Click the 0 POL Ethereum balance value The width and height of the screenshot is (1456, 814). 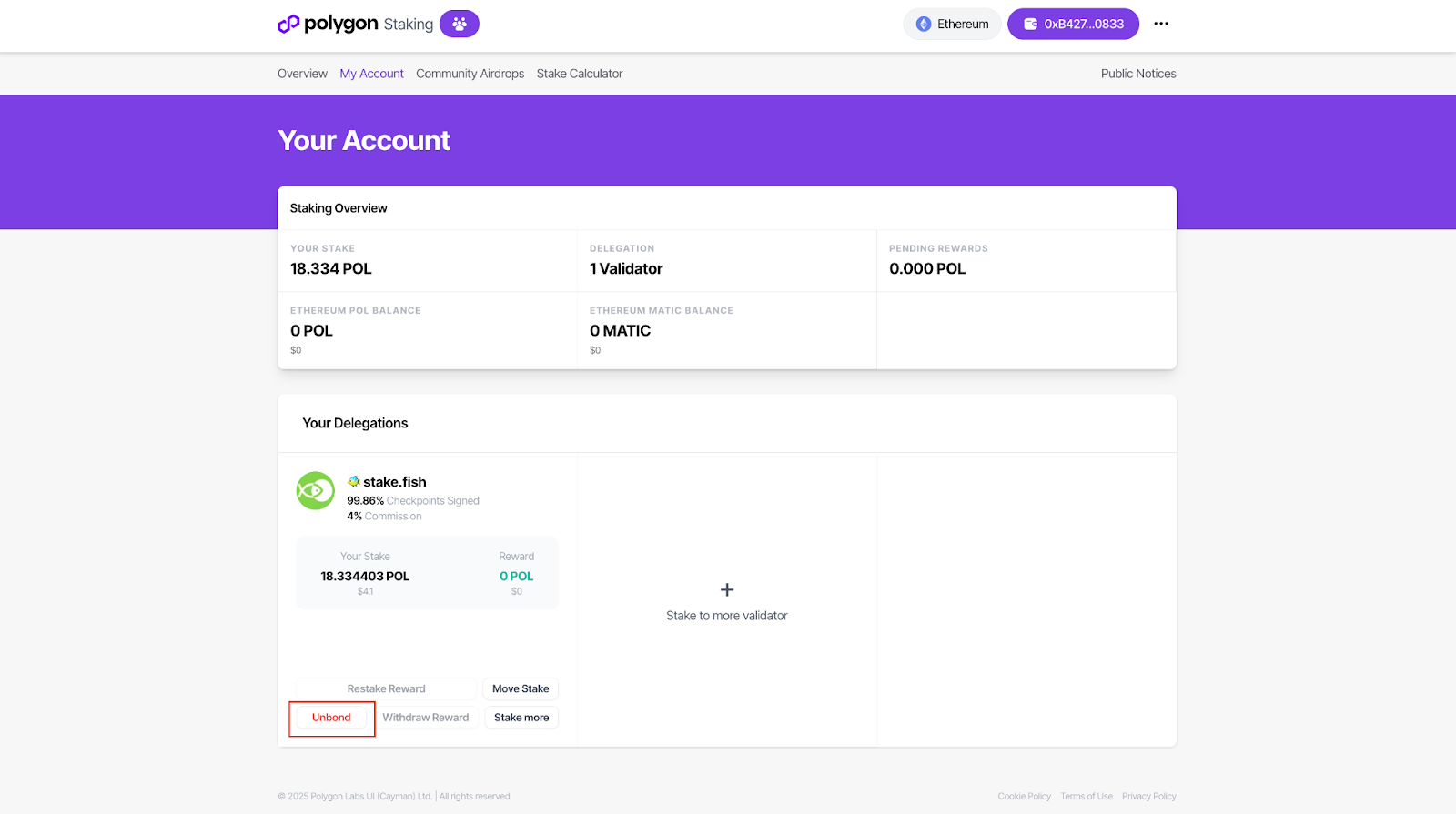tap(311, 331)
